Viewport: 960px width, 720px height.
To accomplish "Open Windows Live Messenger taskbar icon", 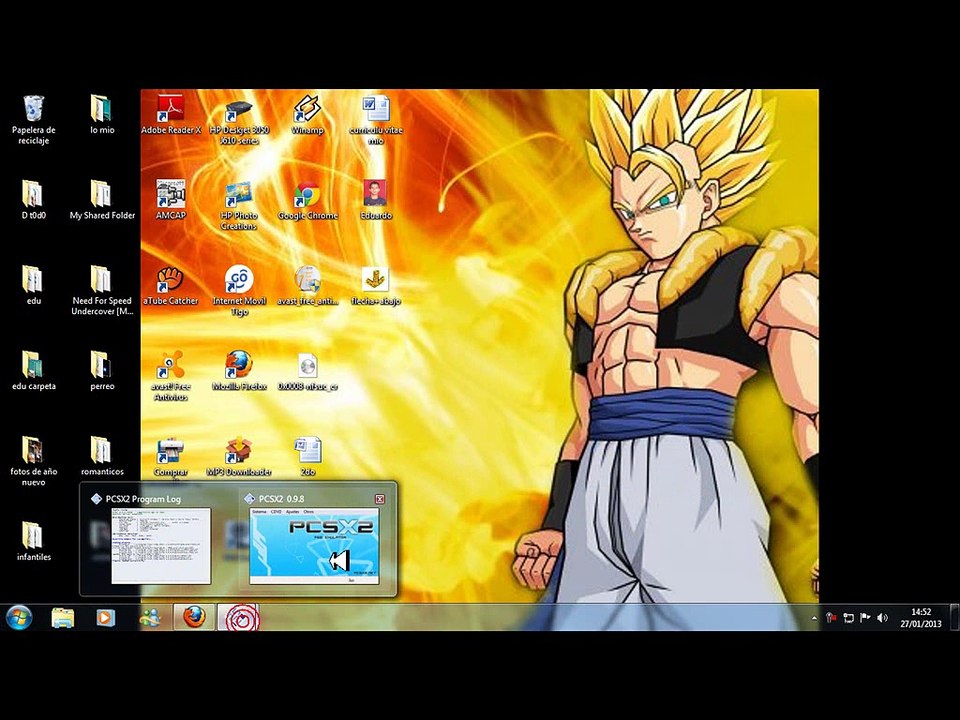I will (149, 617).
